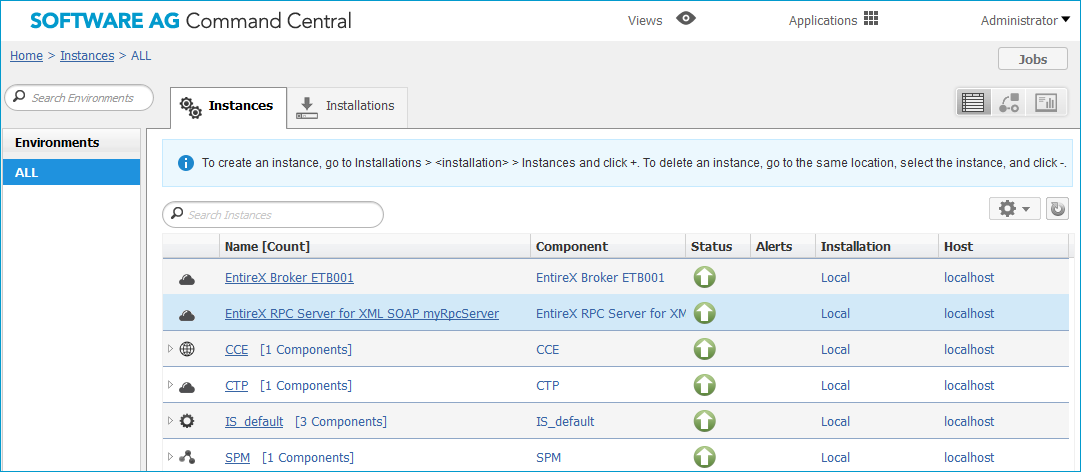
Task: Select localhost in the SPM row
Action: pos(969,458)
